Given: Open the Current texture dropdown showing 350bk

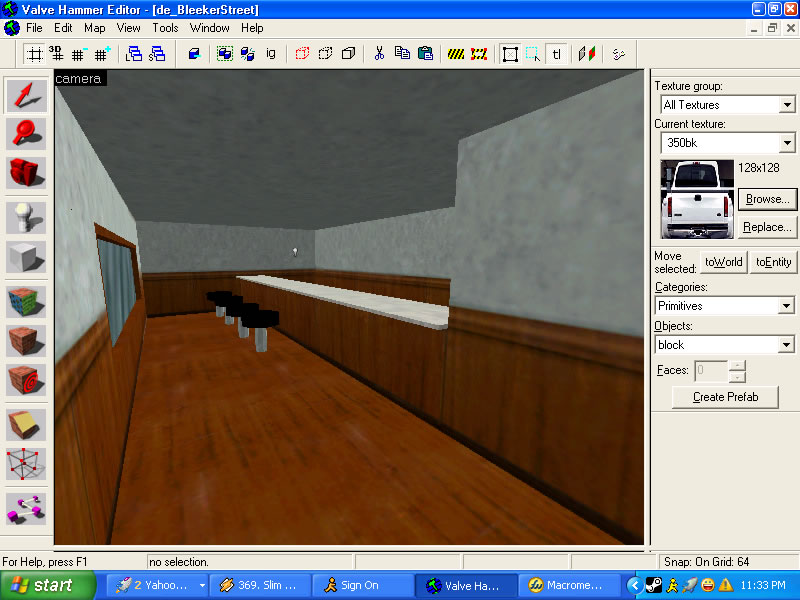Looking at the screenshot, I should [x=787, y=144].
